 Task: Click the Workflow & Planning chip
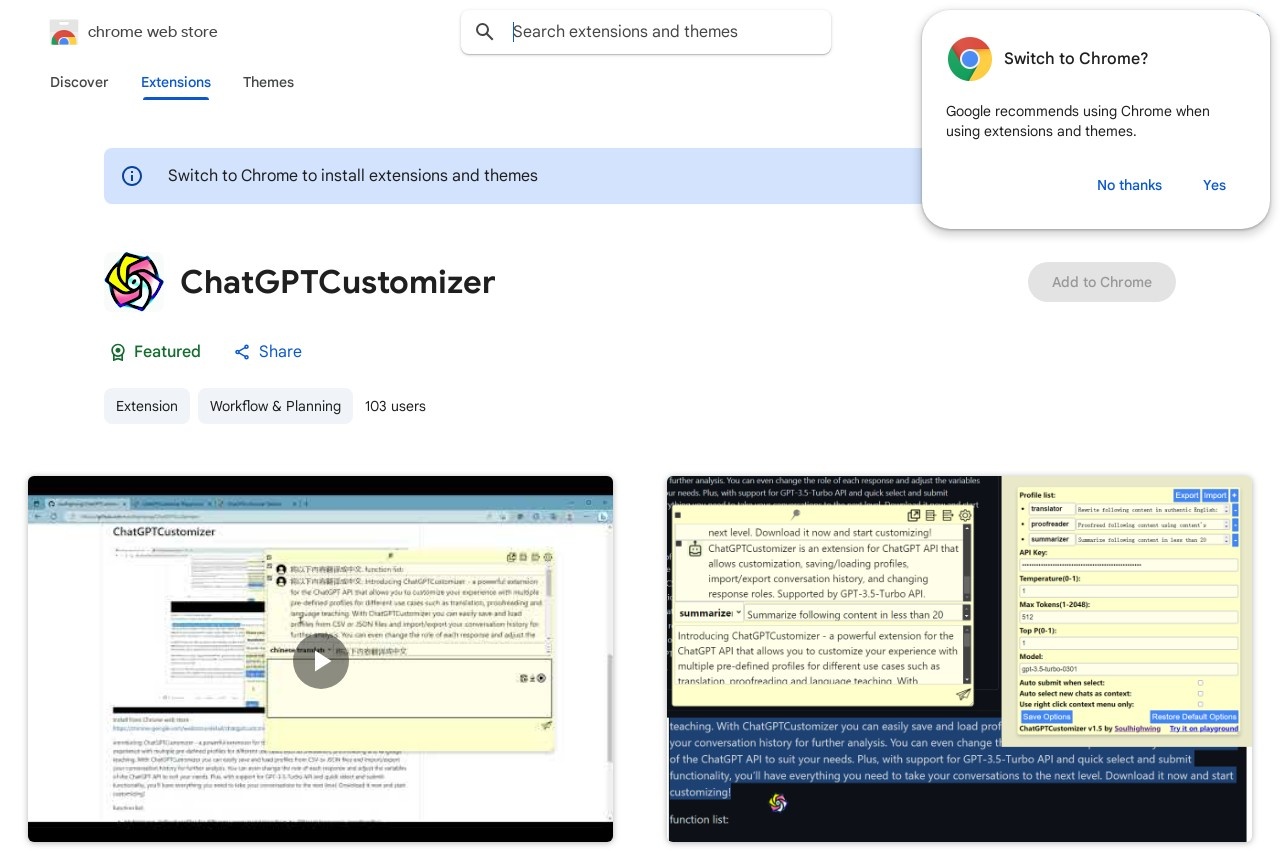275,406
